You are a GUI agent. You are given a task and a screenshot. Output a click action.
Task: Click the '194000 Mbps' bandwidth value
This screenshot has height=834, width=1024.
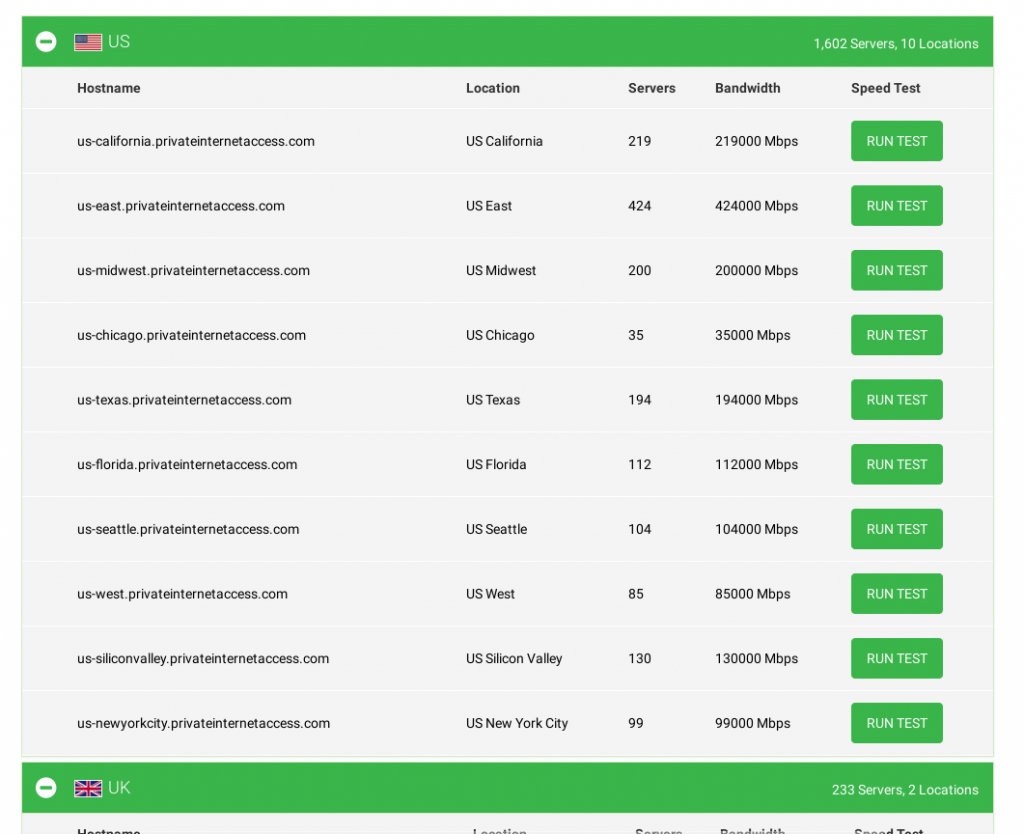pos(756,400)
